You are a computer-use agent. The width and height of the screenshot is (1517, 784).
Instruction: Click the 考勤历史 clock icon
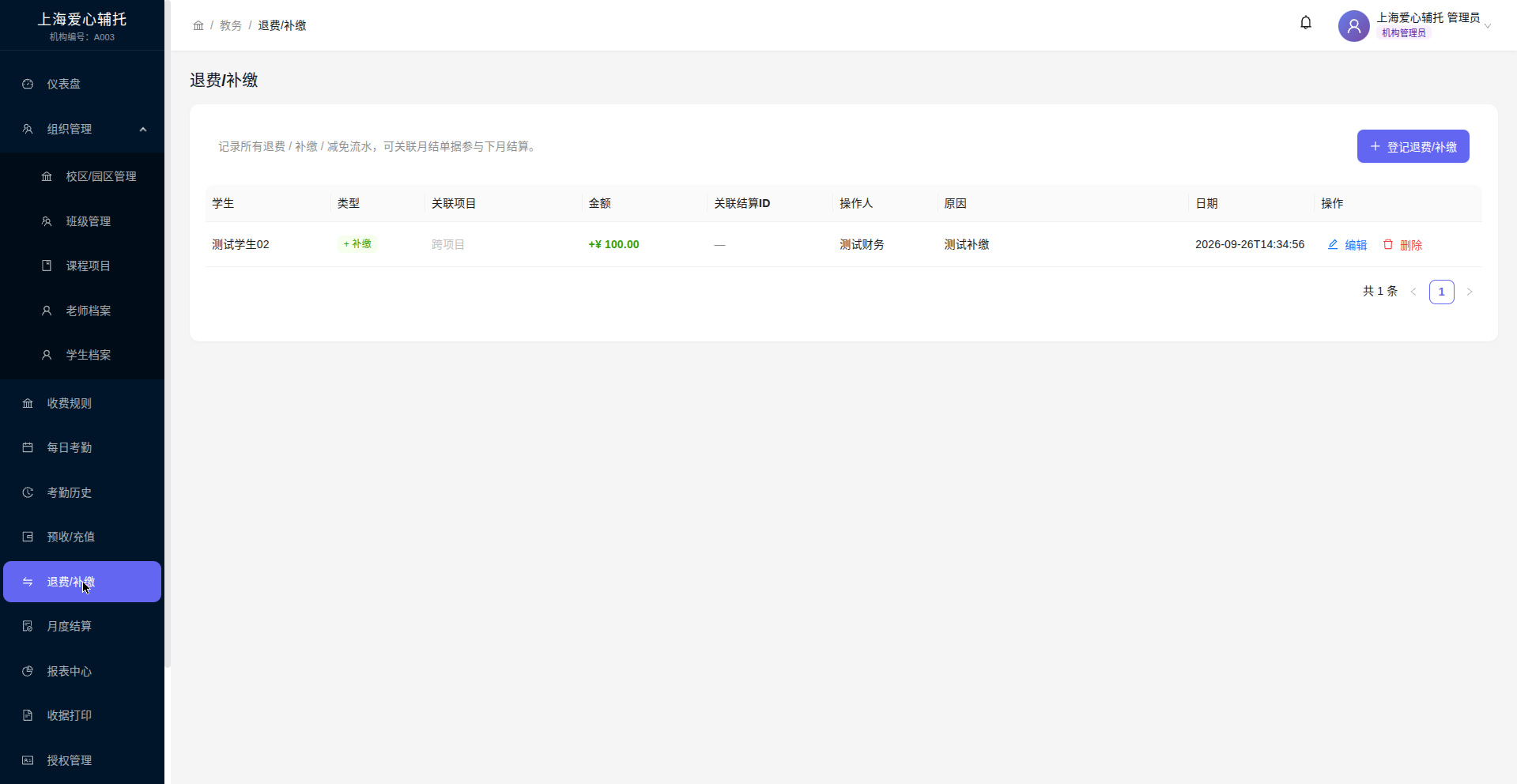pyautogui.click(x=28, y=492)
